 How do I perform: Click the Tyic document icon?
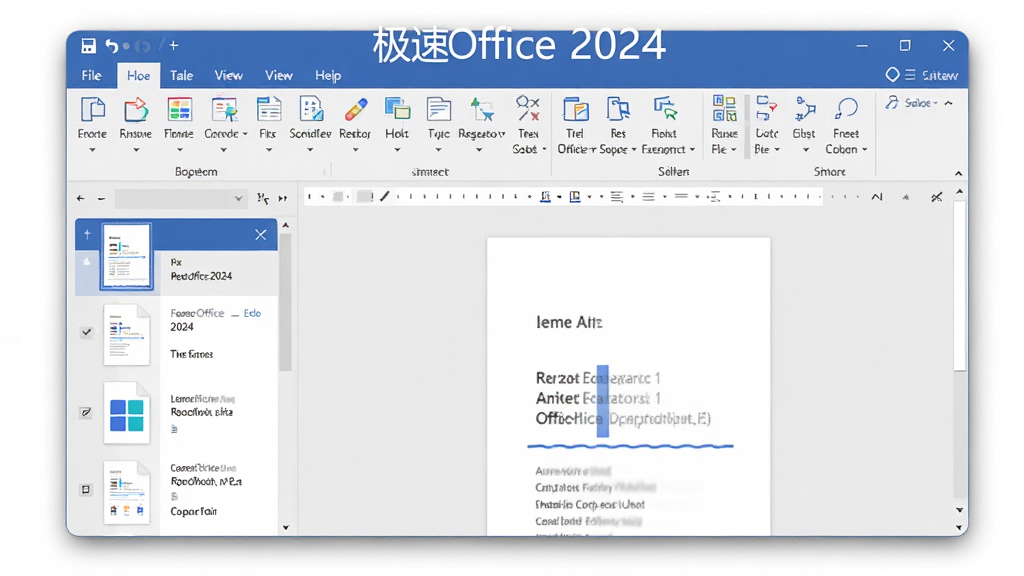tap(439, 110)
